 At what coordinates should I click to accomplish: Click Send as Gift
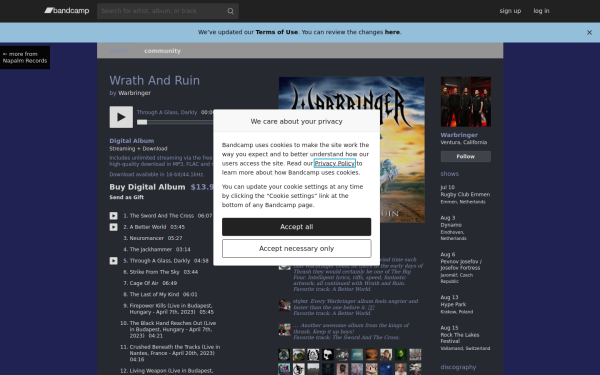coord(127,197)
